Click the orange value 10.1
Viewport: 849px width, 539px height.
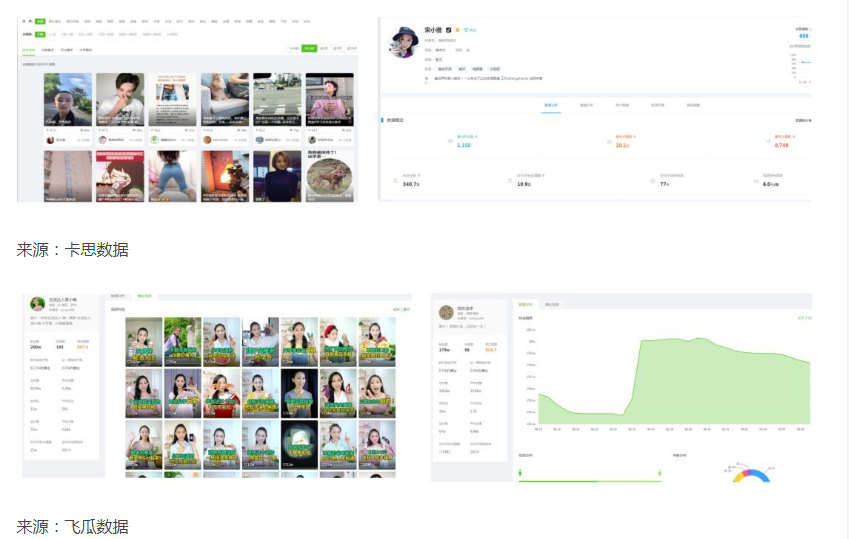622,145
